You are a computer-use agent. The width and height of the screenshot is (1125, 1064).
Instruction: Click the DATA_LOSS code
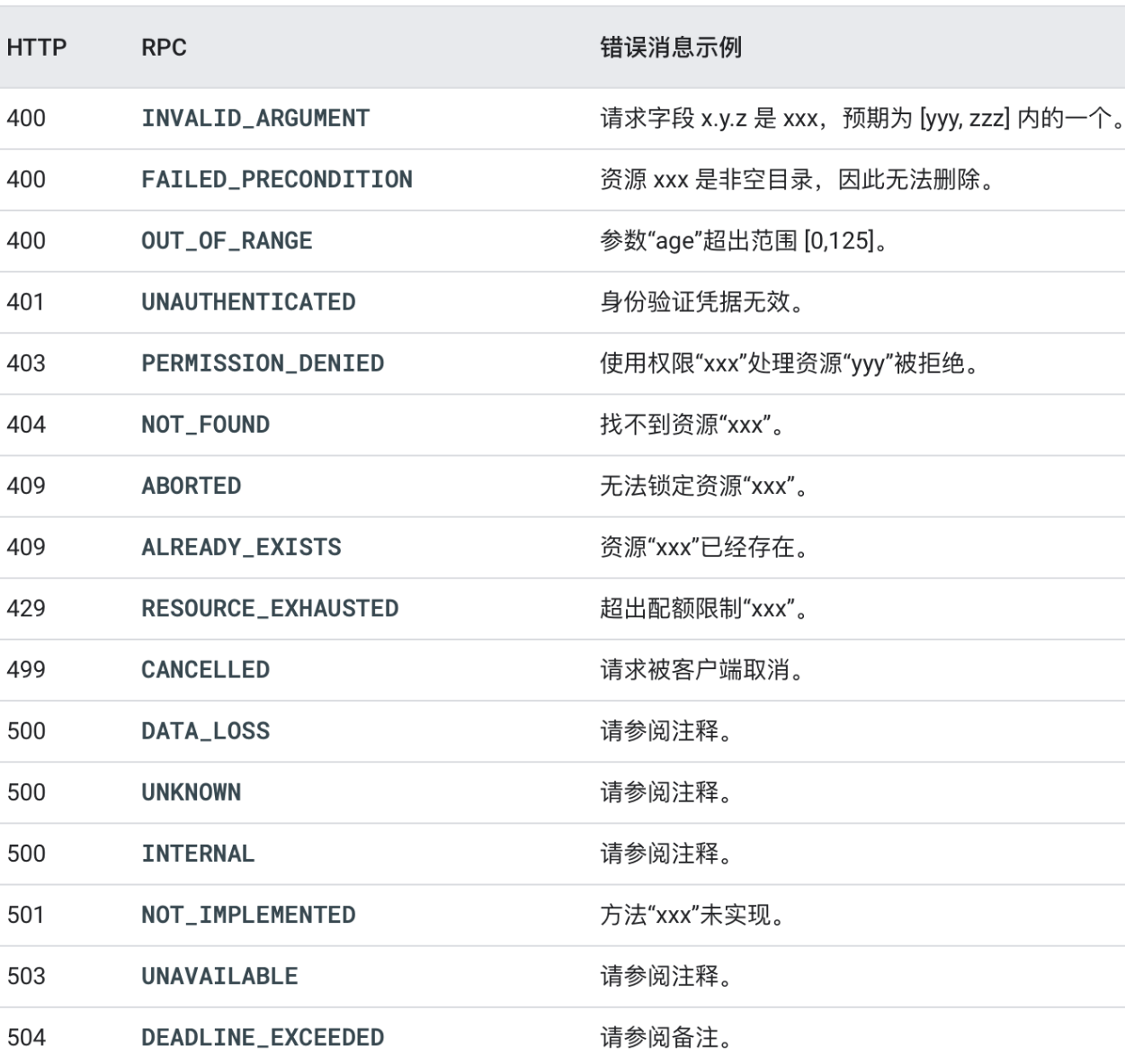(205, 729)
